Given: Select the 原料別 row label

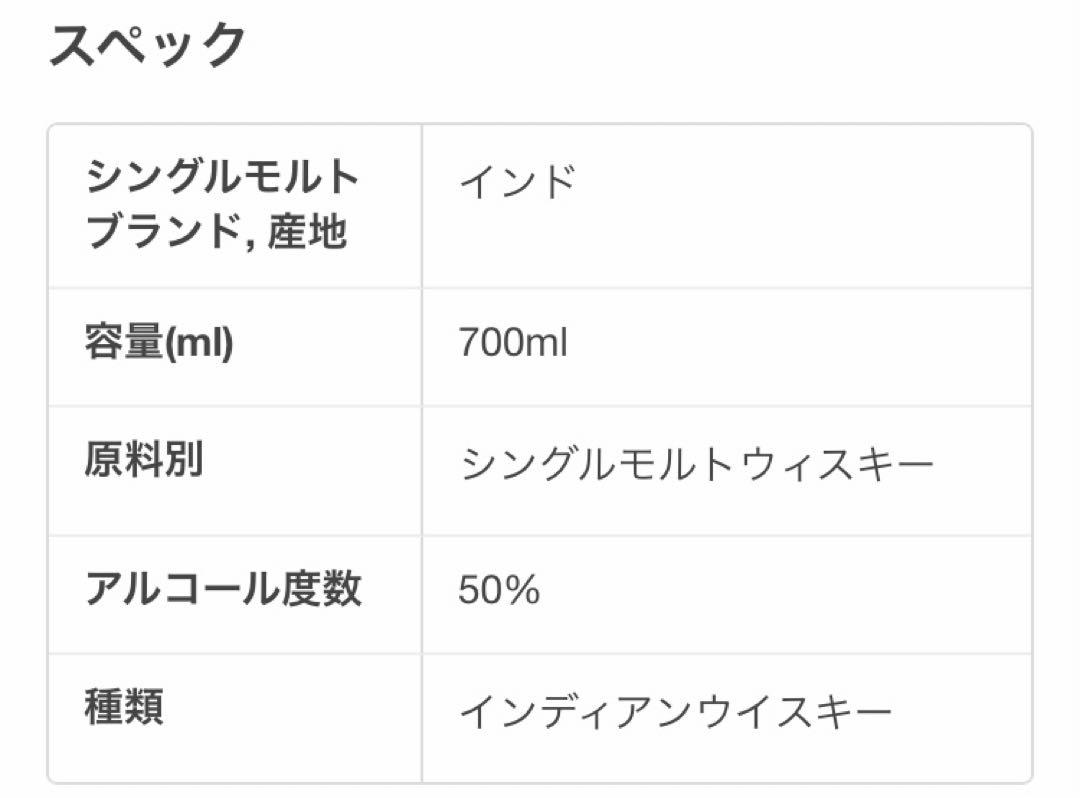Looking at the screenshot, I should click(x=143, y=459).
